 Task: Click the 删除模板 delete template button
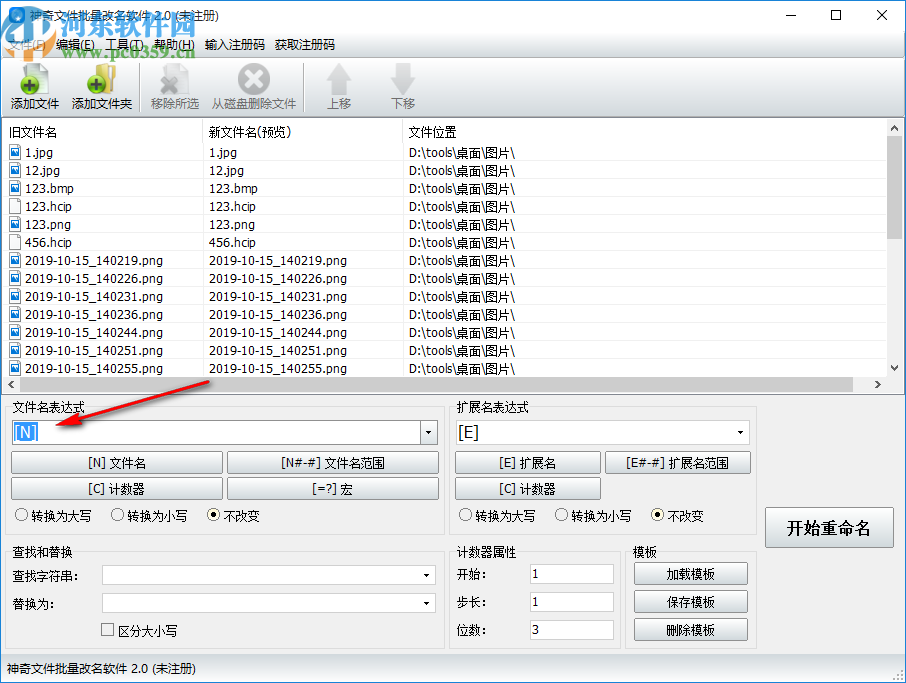(690, 629)
